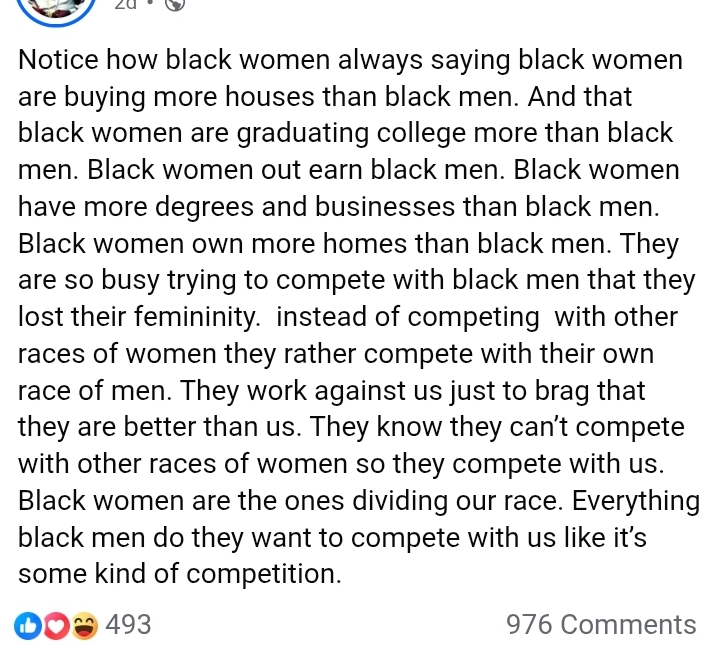Image resolution: width=720 pixels, height=645 pixels.
Task: Click the globe public-audience icon
Action: pyautogui.click(x=174, y=4)
